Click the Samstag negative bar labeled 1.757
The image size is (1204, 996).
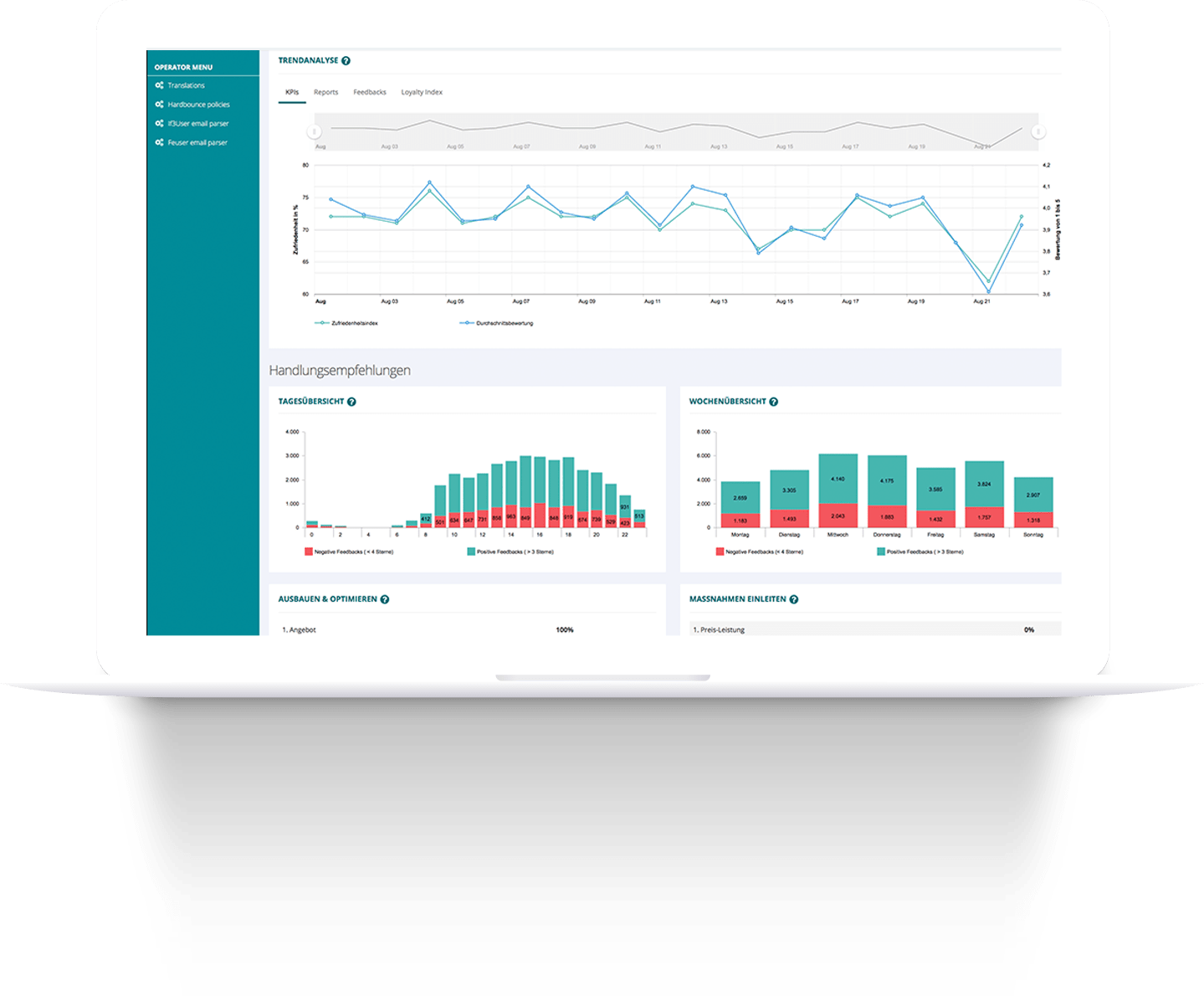984,517
